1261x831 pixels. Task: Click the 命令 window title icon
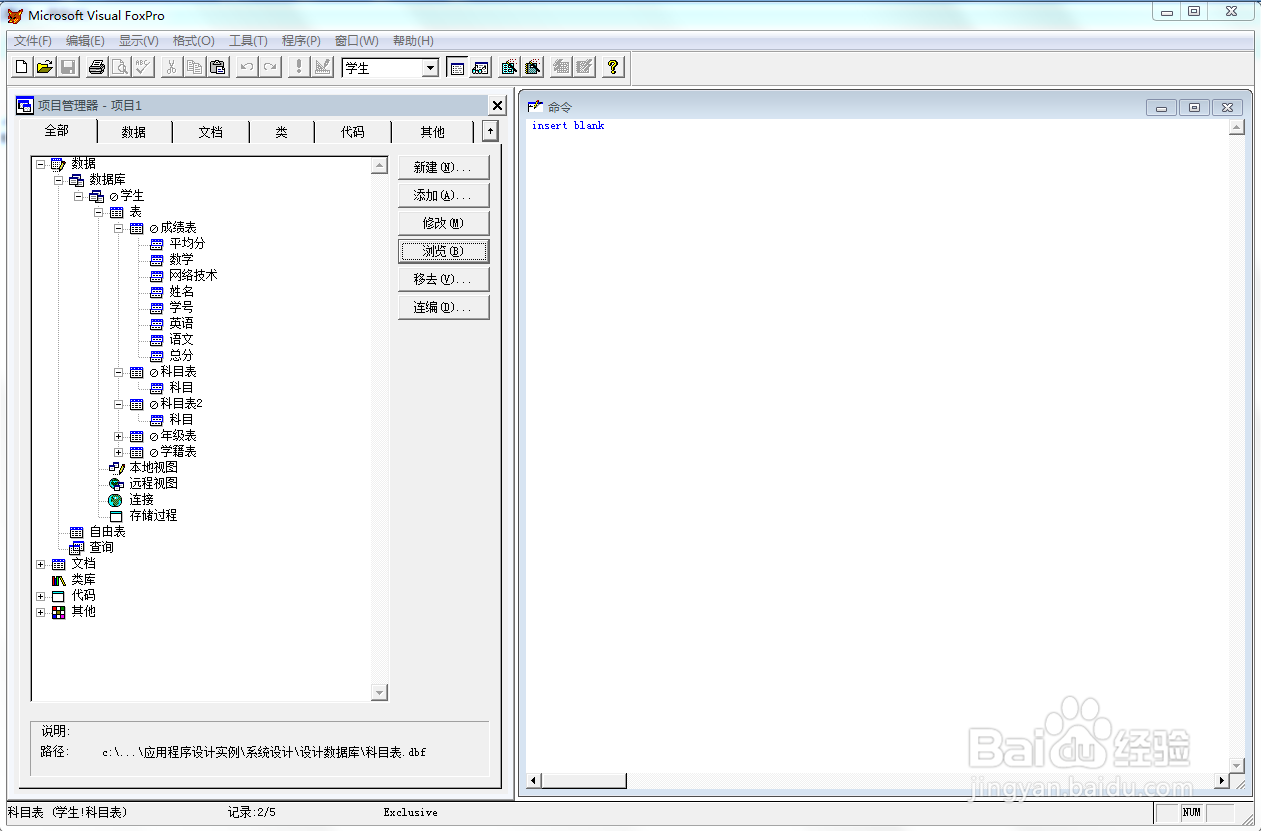click(535, 106)
